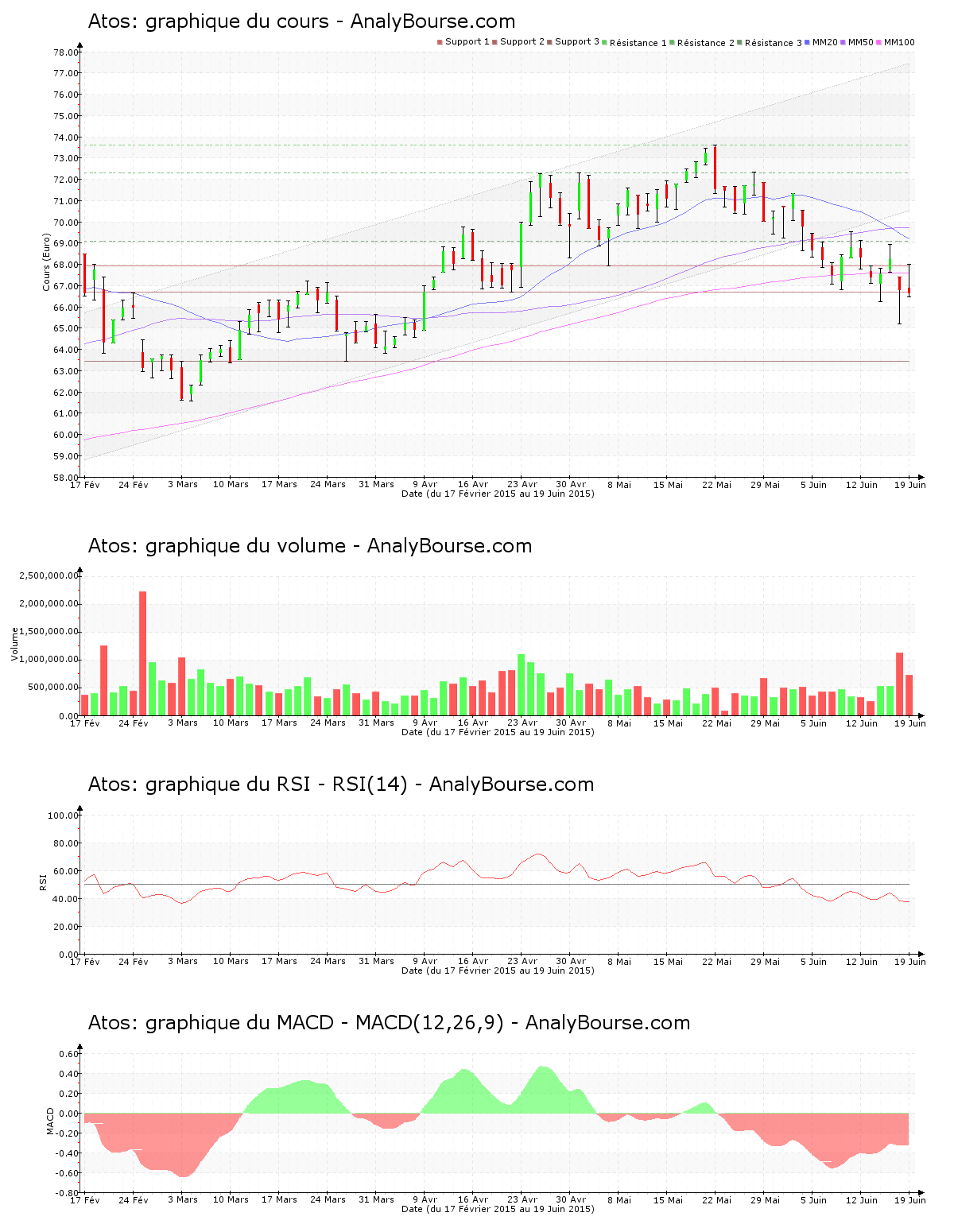Click the 2,500,000.00 tick on the volume chart
954x1232 pixels.
point(50,575)
